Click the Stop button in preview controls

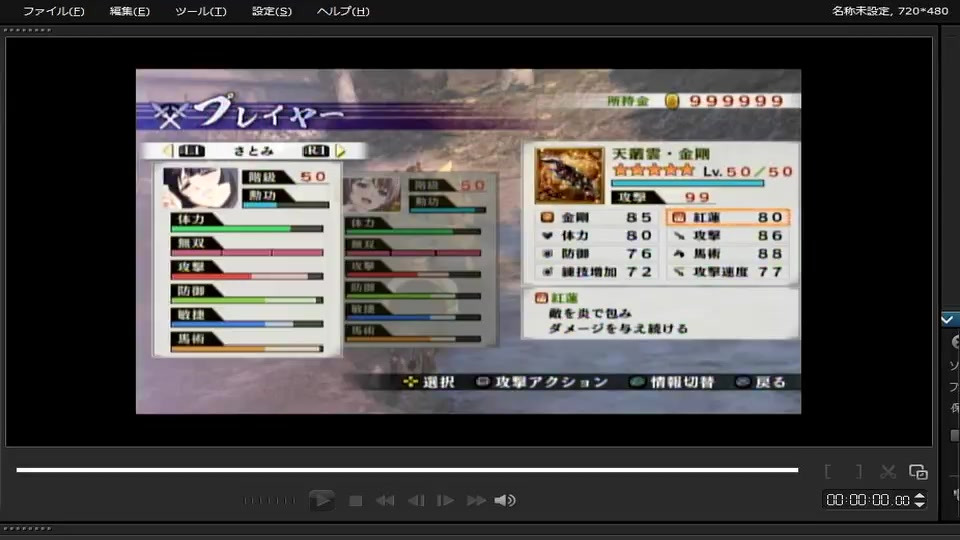coord(355,501)
